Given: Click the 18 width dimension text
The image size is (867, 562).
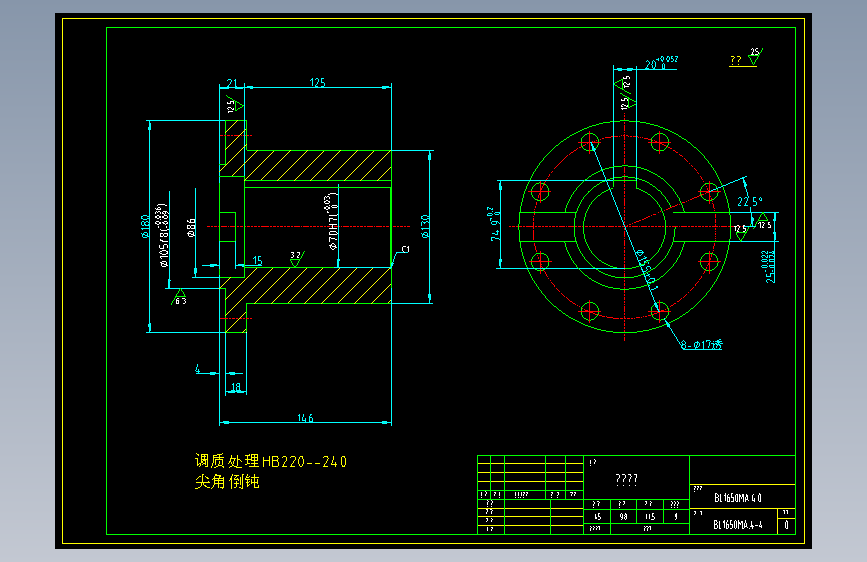Looking at the screenshot, I should [236, 387].
